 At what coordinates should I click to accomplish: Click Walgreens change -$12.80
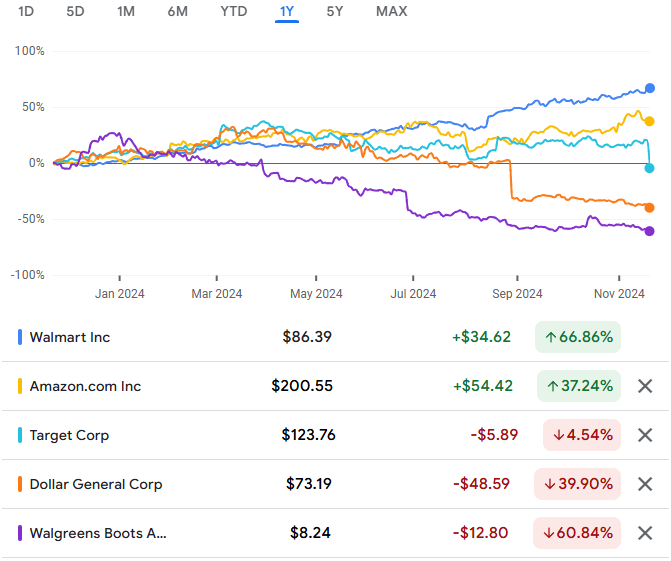480,533
